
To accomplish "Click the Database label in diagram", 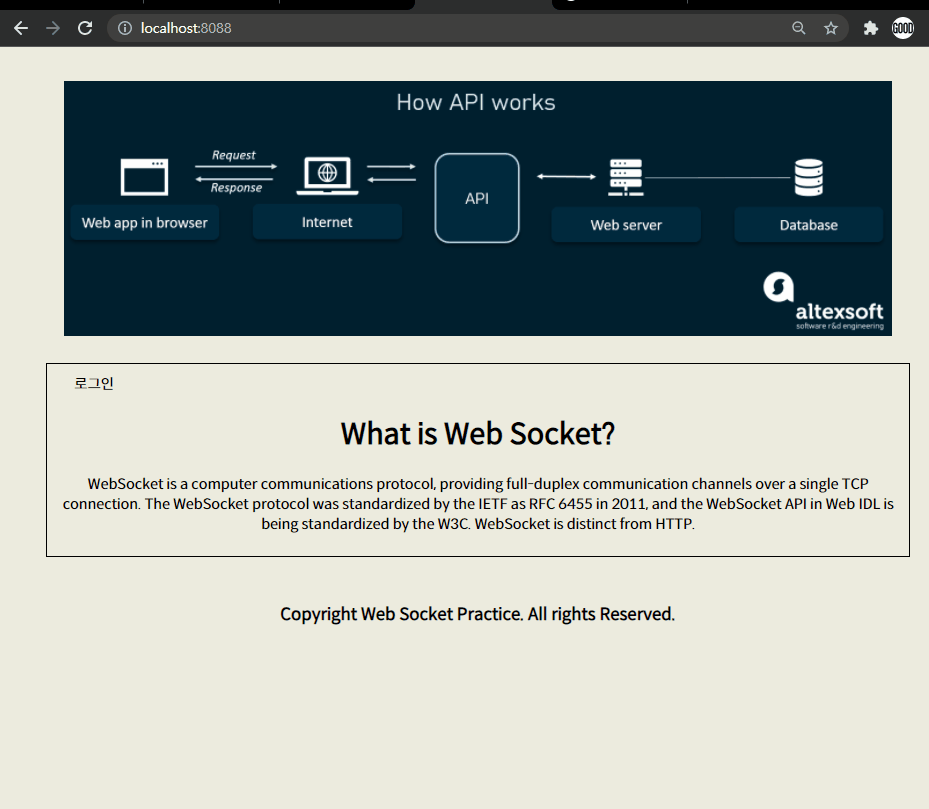I will pyautogui.click(x=809, y=225).
